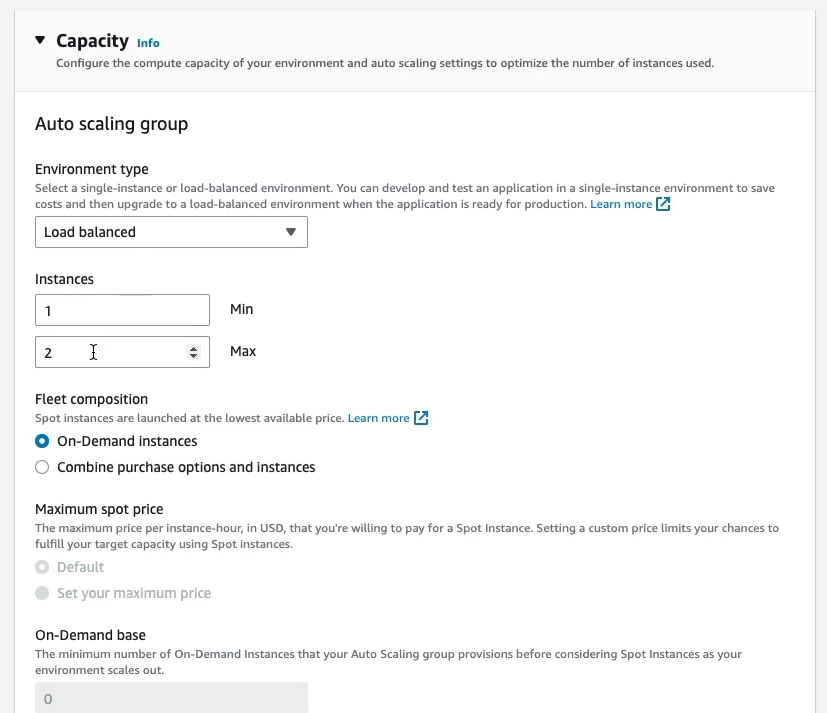Click the external link icon after environment type Learn more
The image size is (827, 713).
point(664,204)
